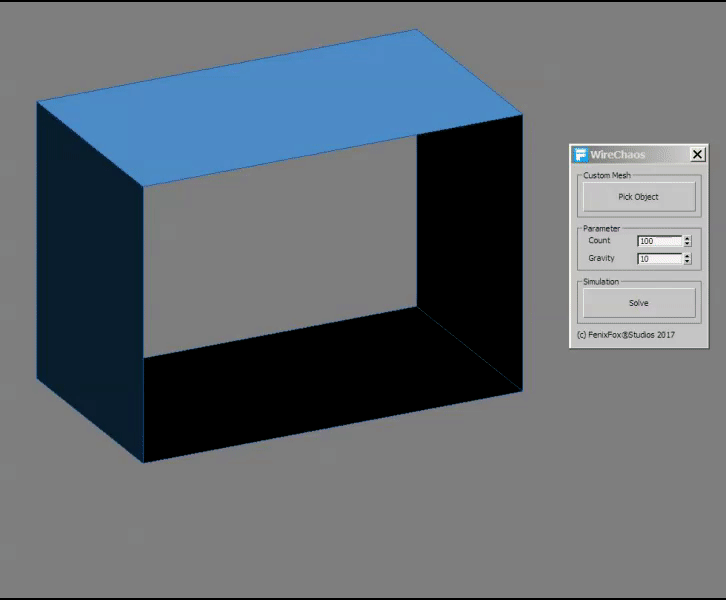The height and width of the screenshot is (600, 726).
Task: Click the WireChaos title text
Action: pyautogui.click(x=618, y=155)
